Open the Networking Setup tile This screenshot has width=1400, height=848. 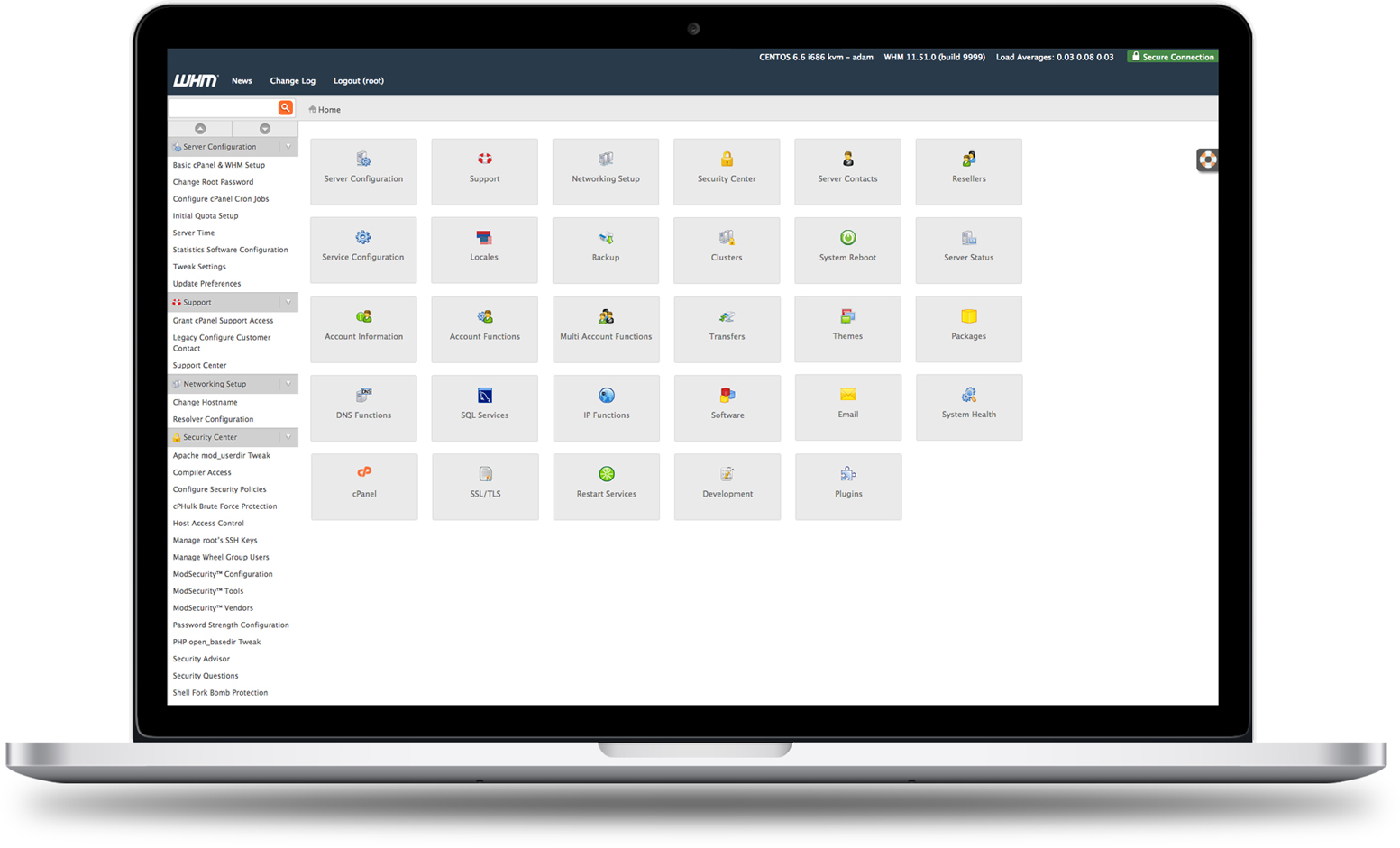coord(606,171)
